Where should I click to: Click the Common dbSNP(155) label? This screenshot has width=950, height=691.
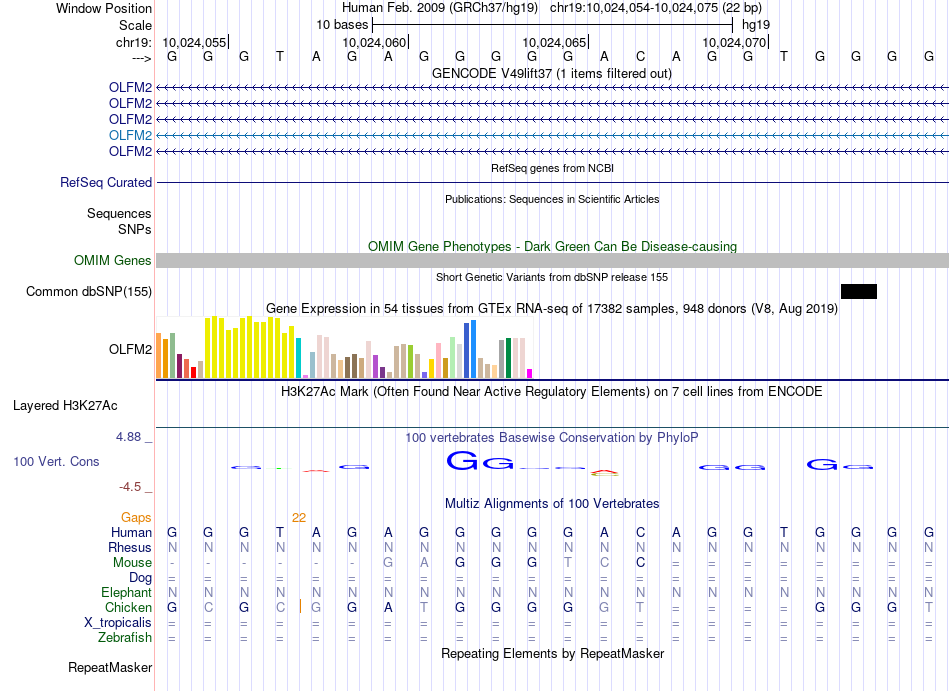pyautogui.click(x=89, y=291)
